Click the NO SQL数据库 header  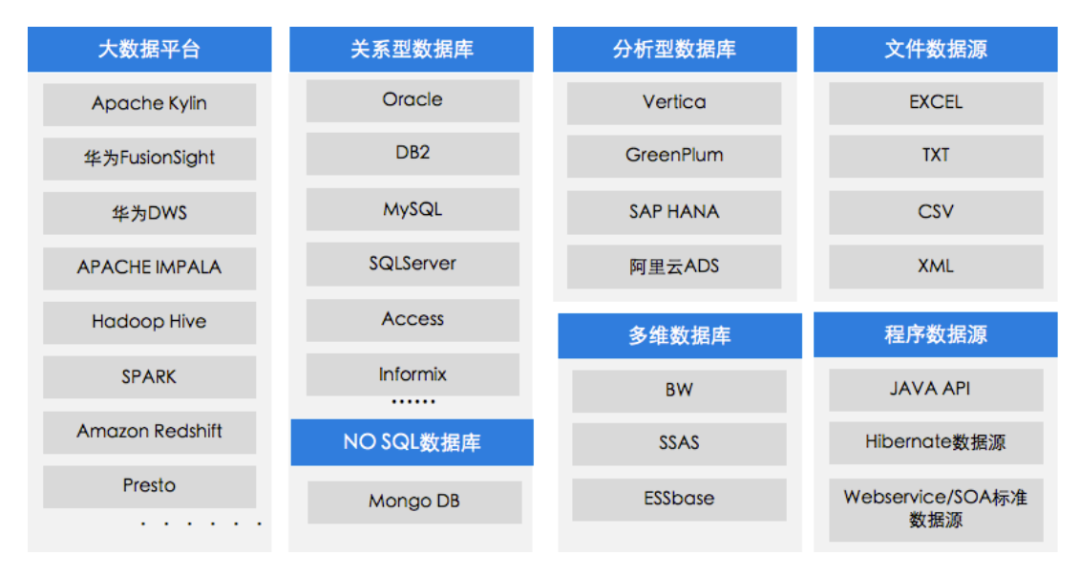[x=411, y=442]
